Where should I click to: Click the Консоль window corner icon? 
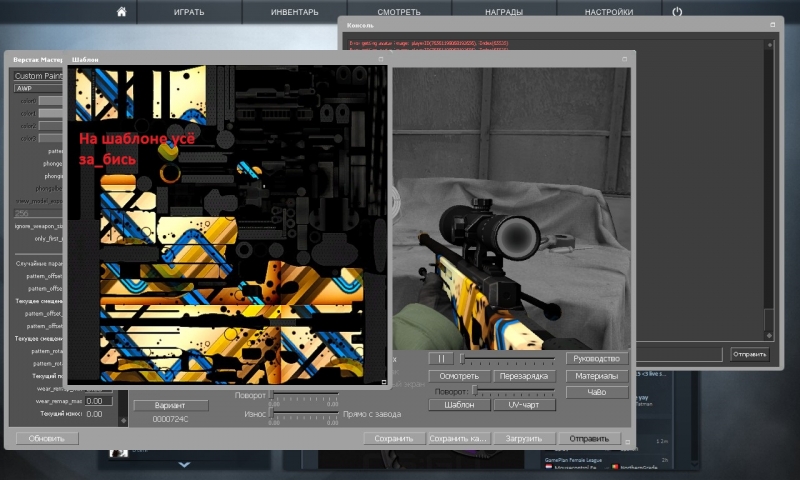pyautogui.click(x=772, y=24)
